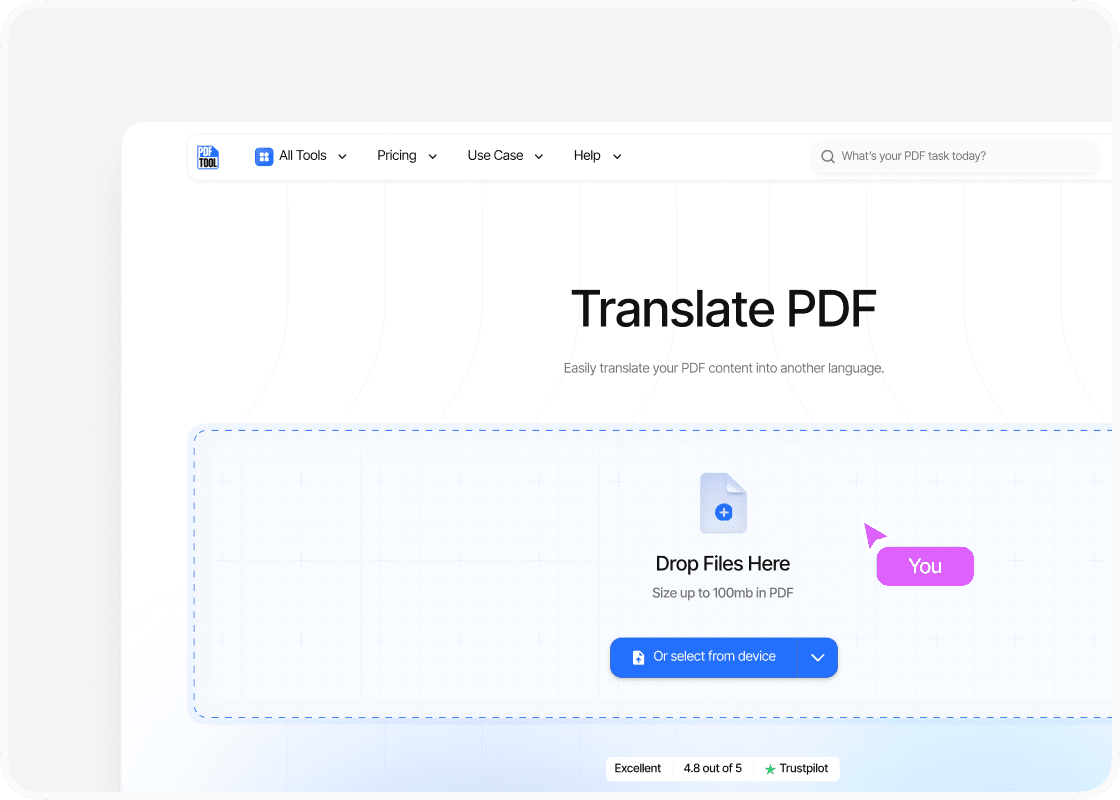The image size is (1120, 800).
Task: Click the add-file document icon
Action: coord(723,503)
